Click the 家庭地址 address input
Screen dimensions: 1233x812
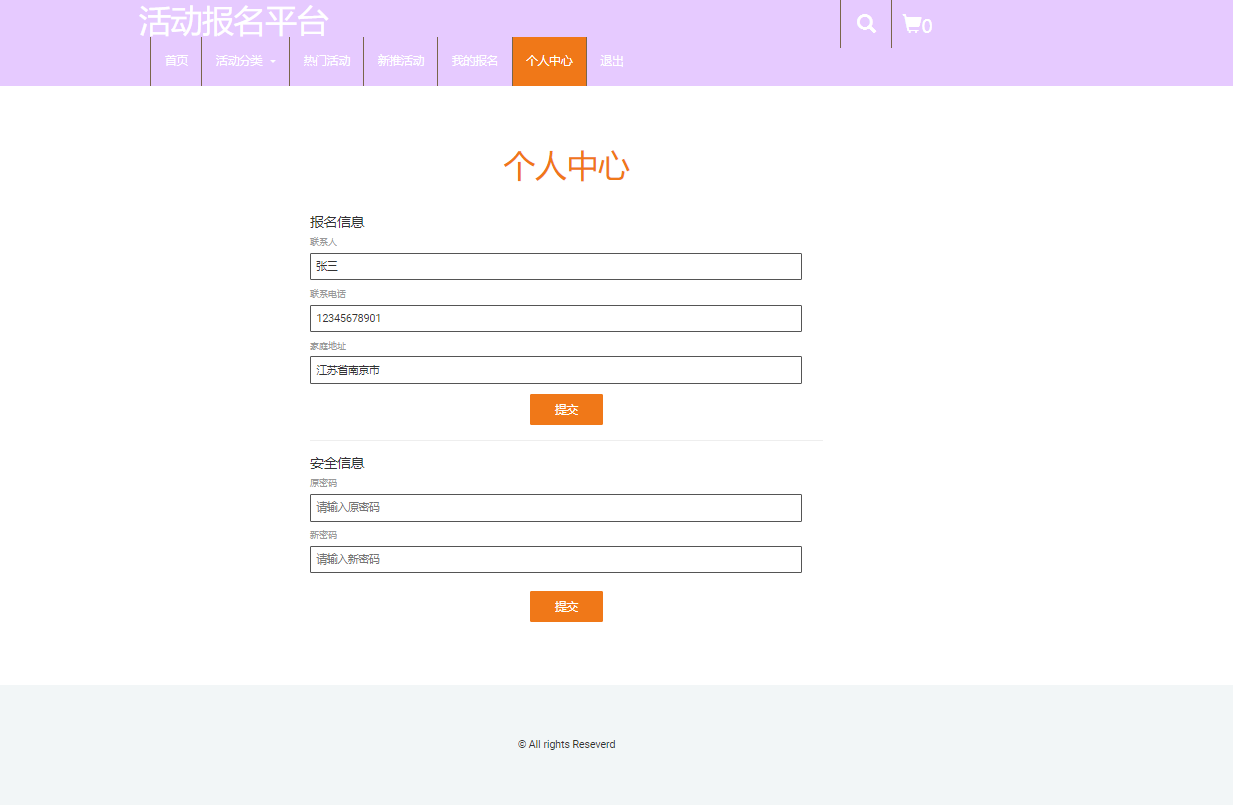pos(555,369)
